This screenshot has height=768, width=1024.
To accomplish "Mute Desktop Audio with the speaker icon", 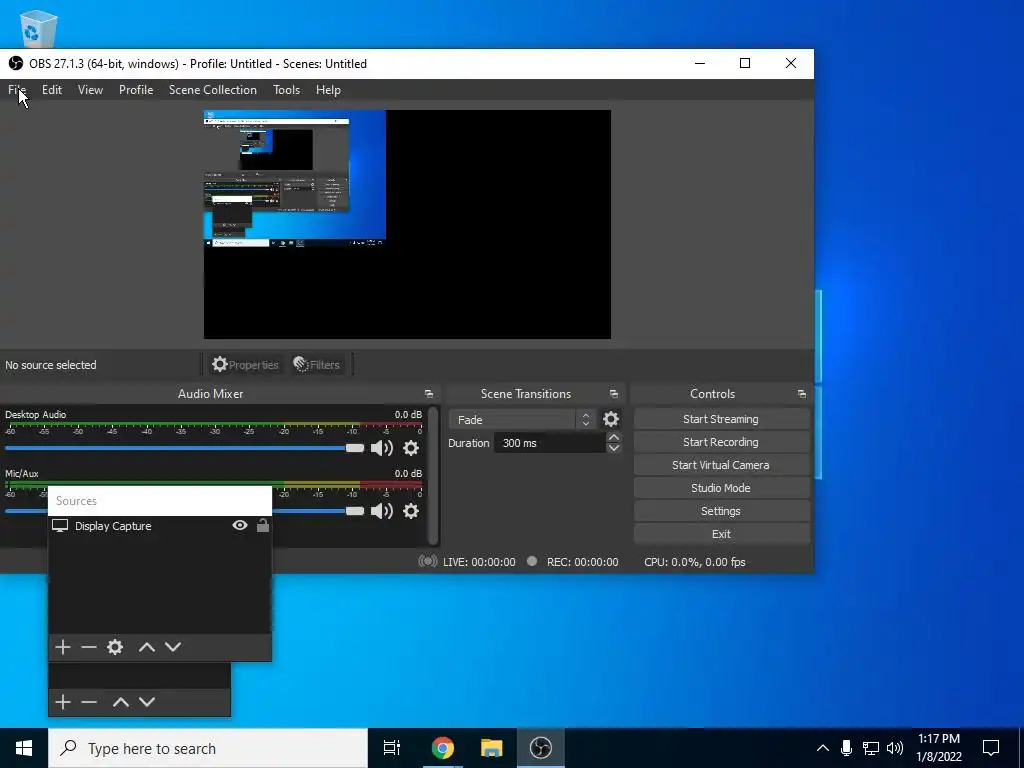I will click(x=382, y=448).
